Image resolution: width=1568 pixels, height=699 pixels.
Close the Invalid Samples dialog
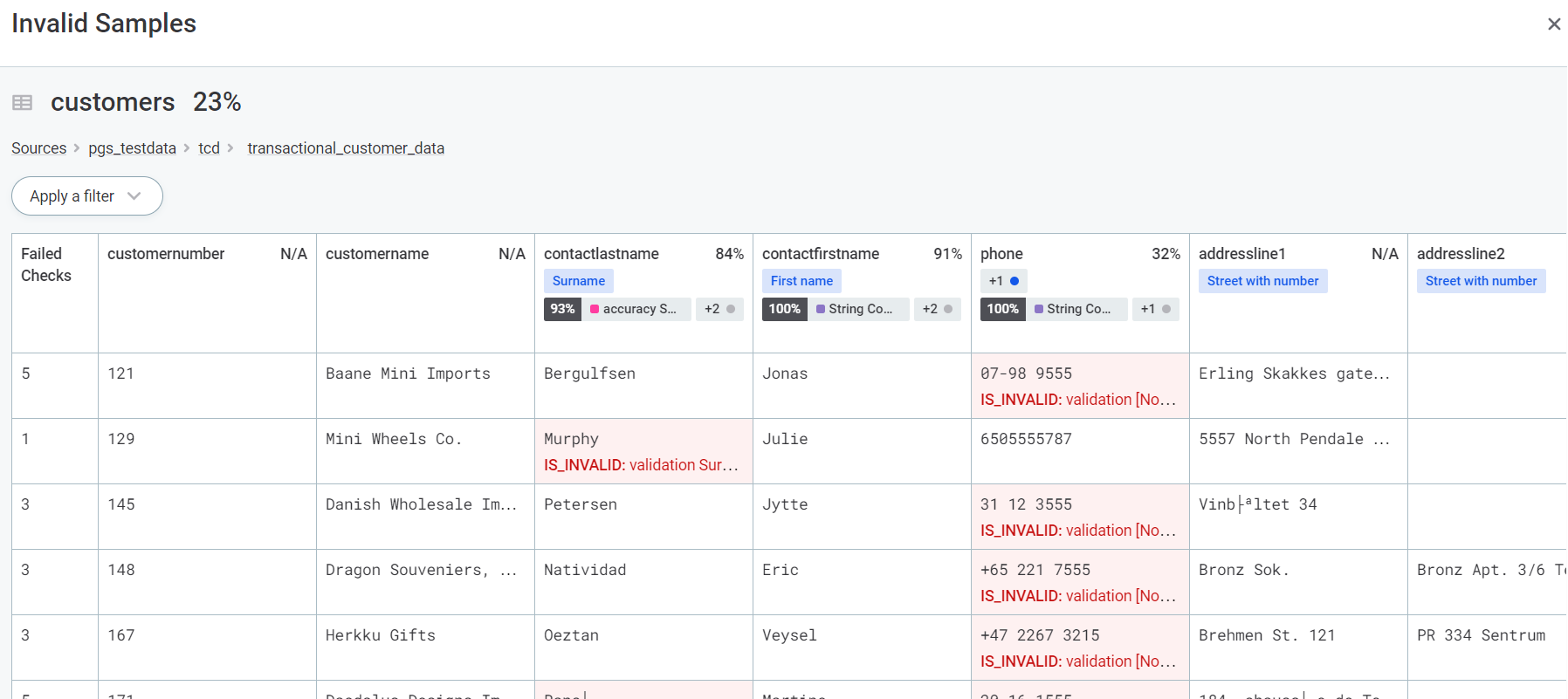pyautogui.click(x=1553, y=24)
